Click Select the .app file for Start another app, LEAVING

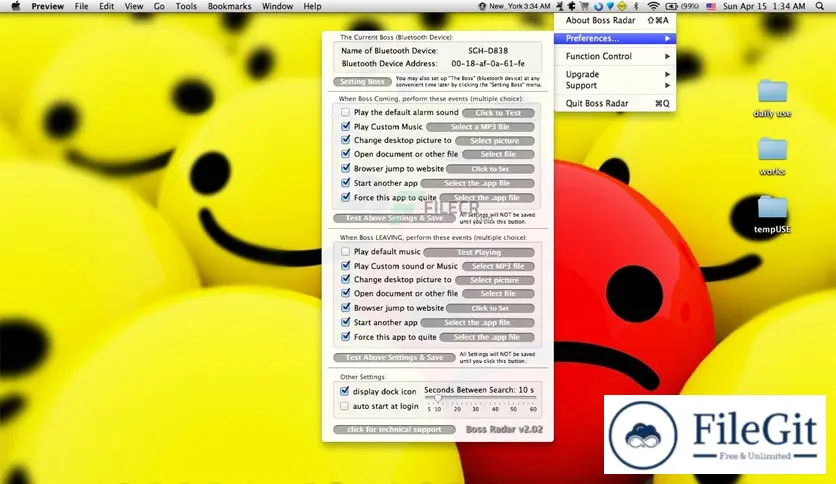click(477, 322)
